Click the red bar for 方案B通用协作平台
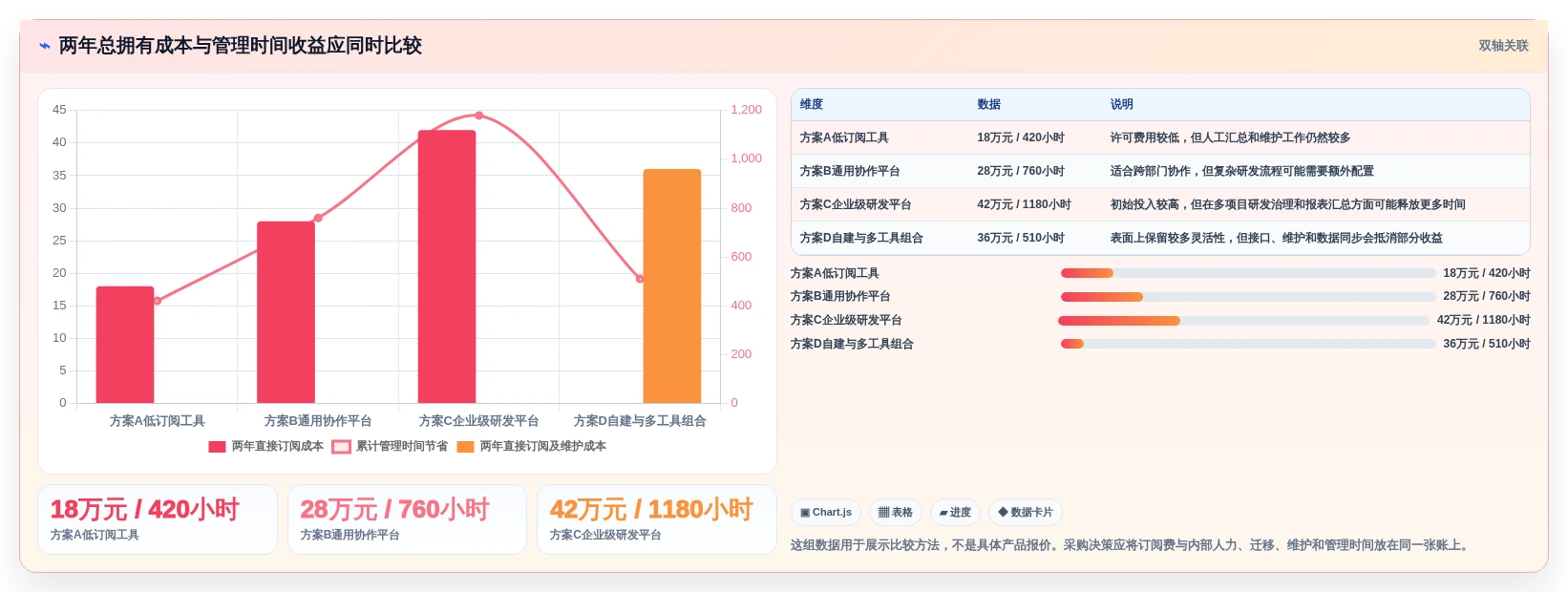1568x592 pixels. (x=286, y=312)
